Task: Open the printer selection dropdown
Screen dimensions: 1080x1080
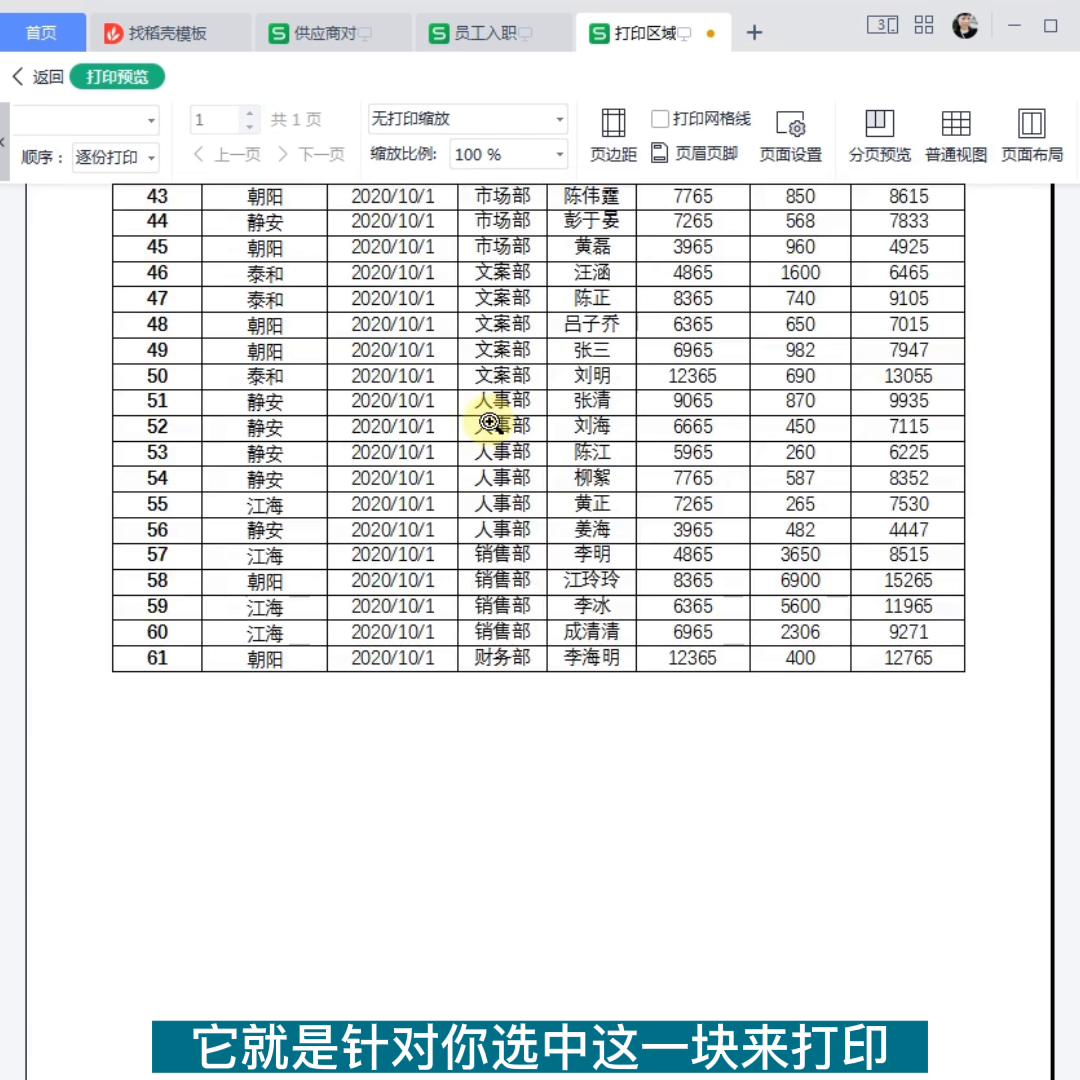Action: [85, 119]
